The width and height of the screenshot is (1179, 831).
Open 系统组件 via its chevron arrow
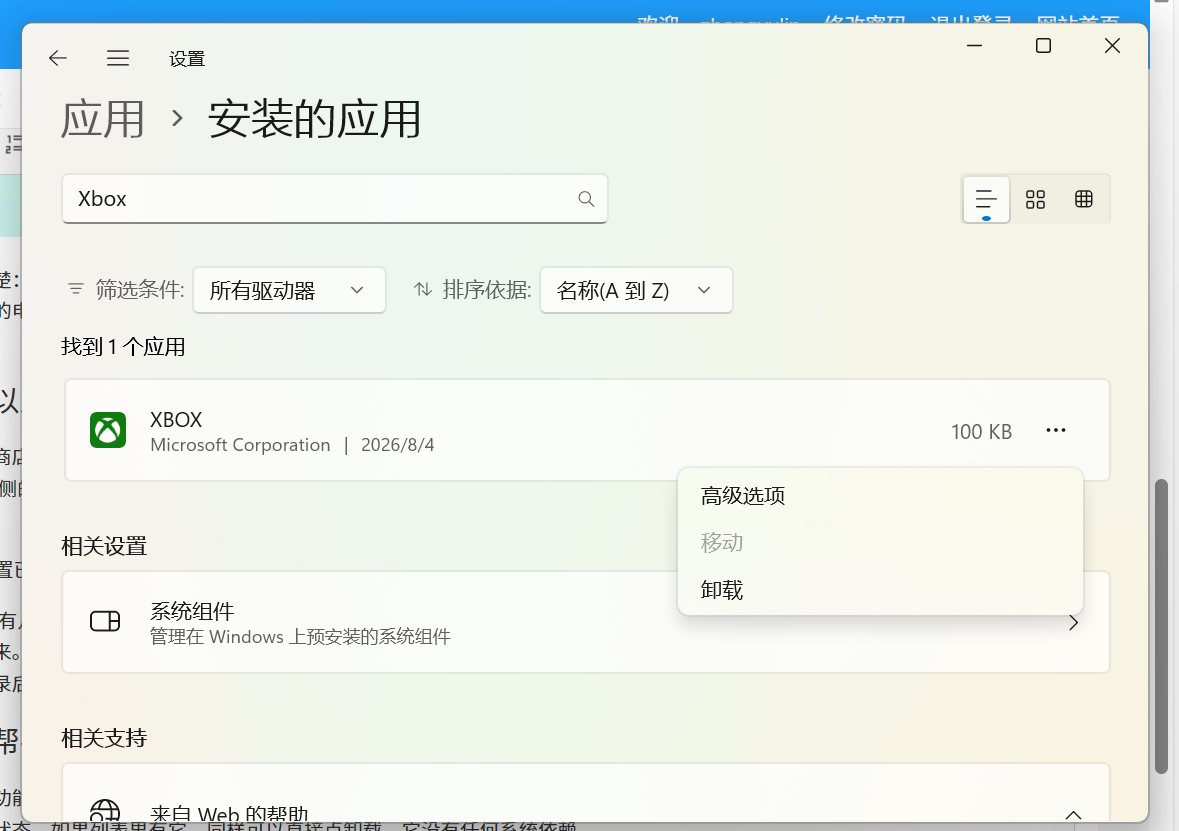[1074, 623]
